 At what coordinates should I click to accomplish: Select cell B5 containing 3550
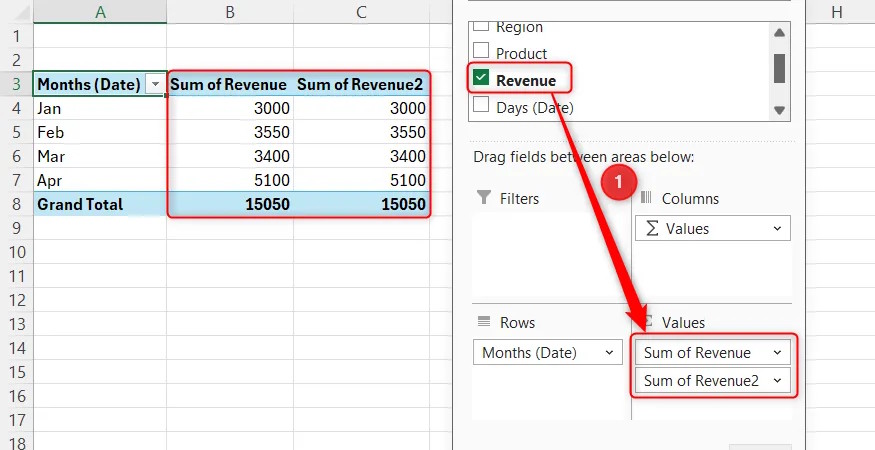(230, 132)
